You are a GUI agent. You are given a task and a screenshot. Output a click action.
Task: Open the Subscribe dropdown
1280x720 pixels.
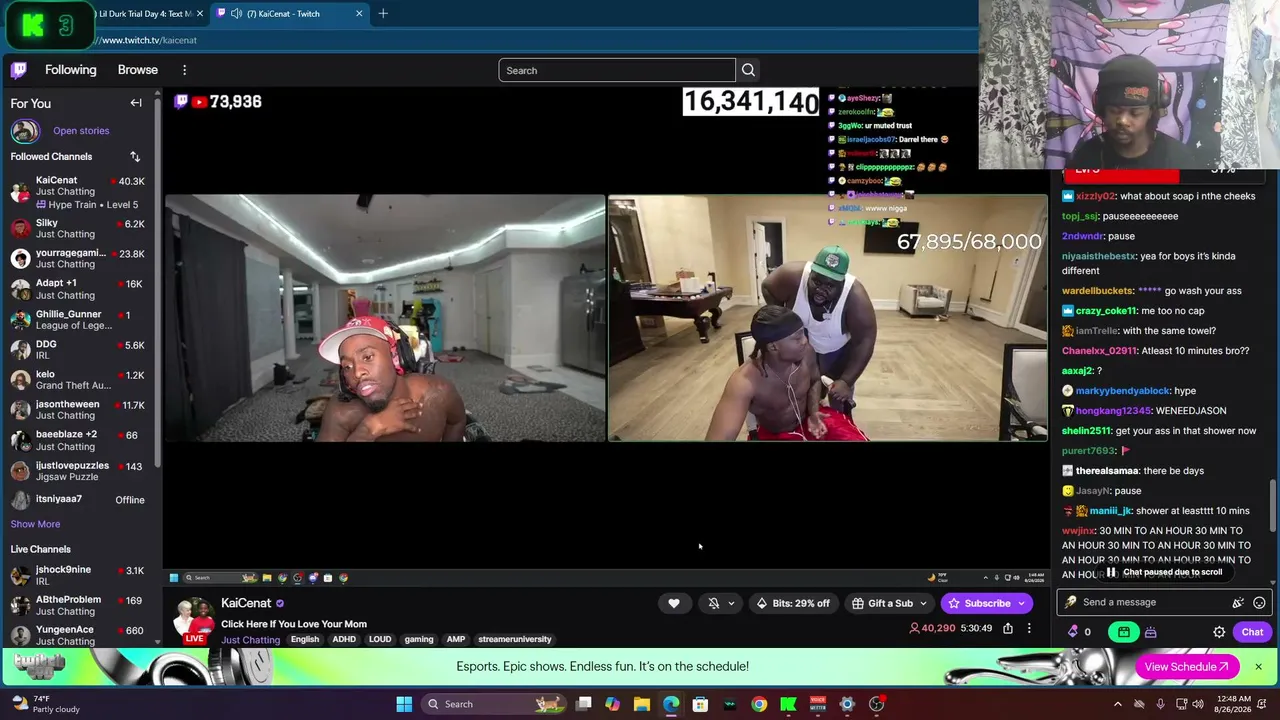(x=987, y=603)
